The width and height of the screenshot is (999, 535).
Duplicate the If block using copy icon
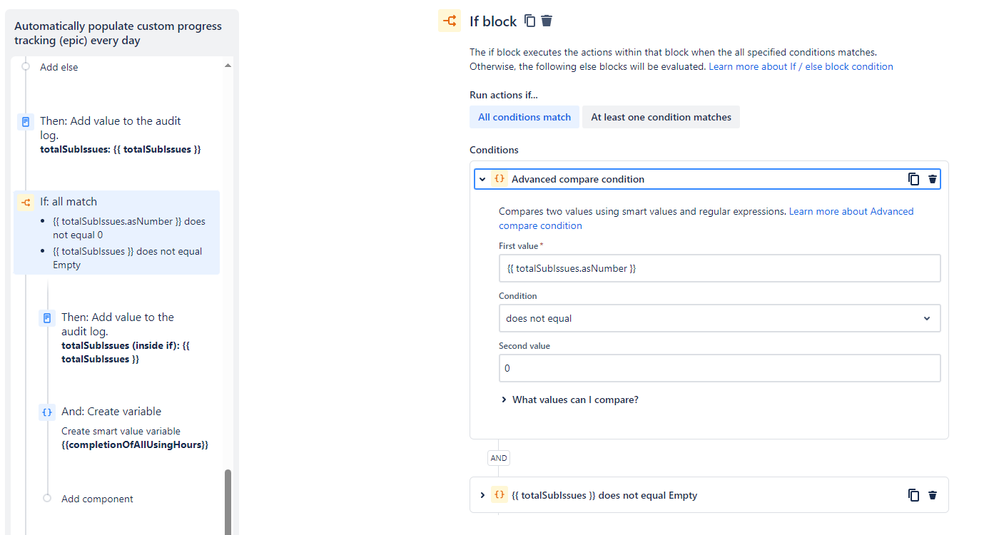pos(529,20)
